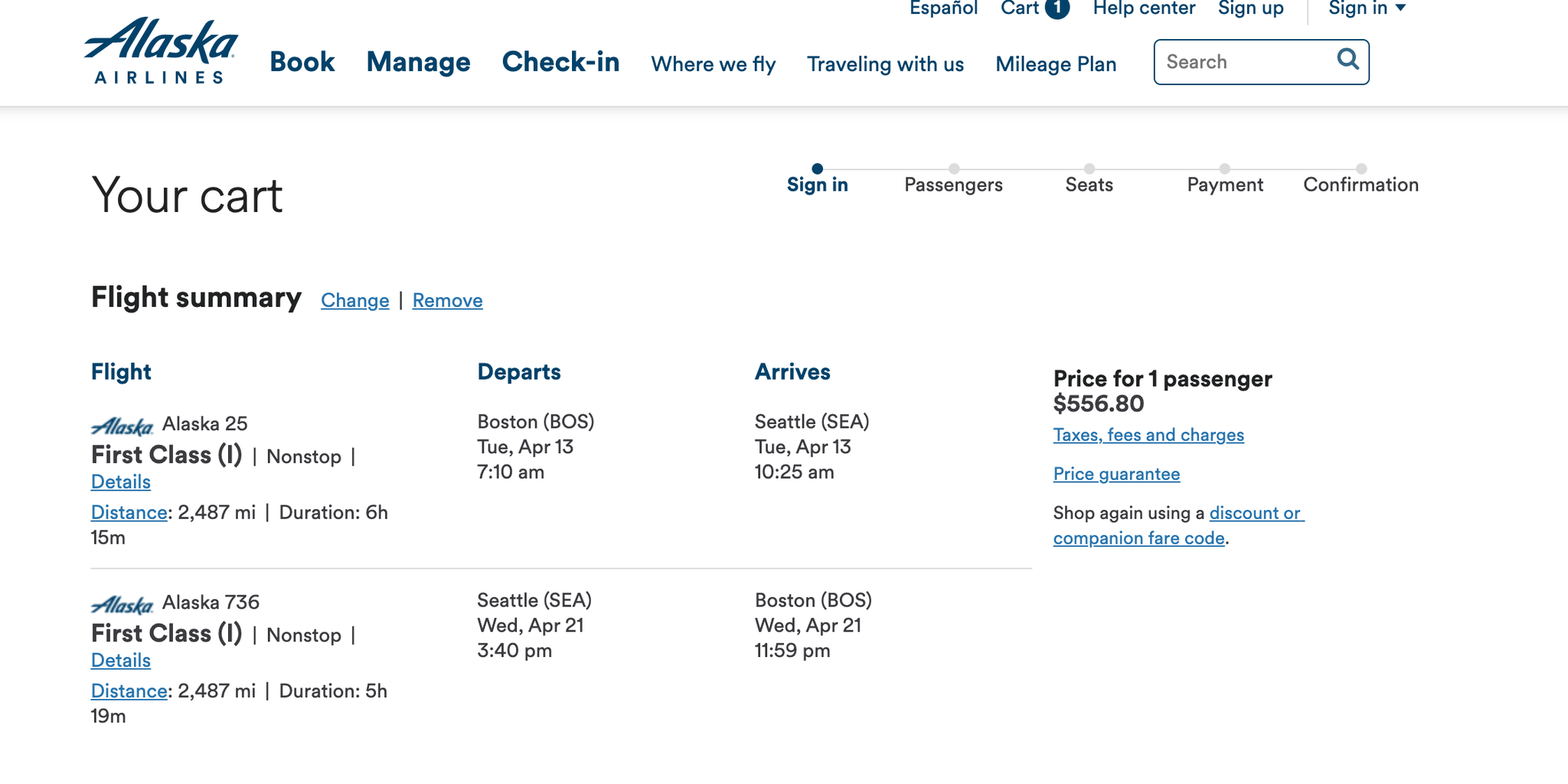Open the Book menu
This screenshot has width=1568, height=784.
pos(302,62)
